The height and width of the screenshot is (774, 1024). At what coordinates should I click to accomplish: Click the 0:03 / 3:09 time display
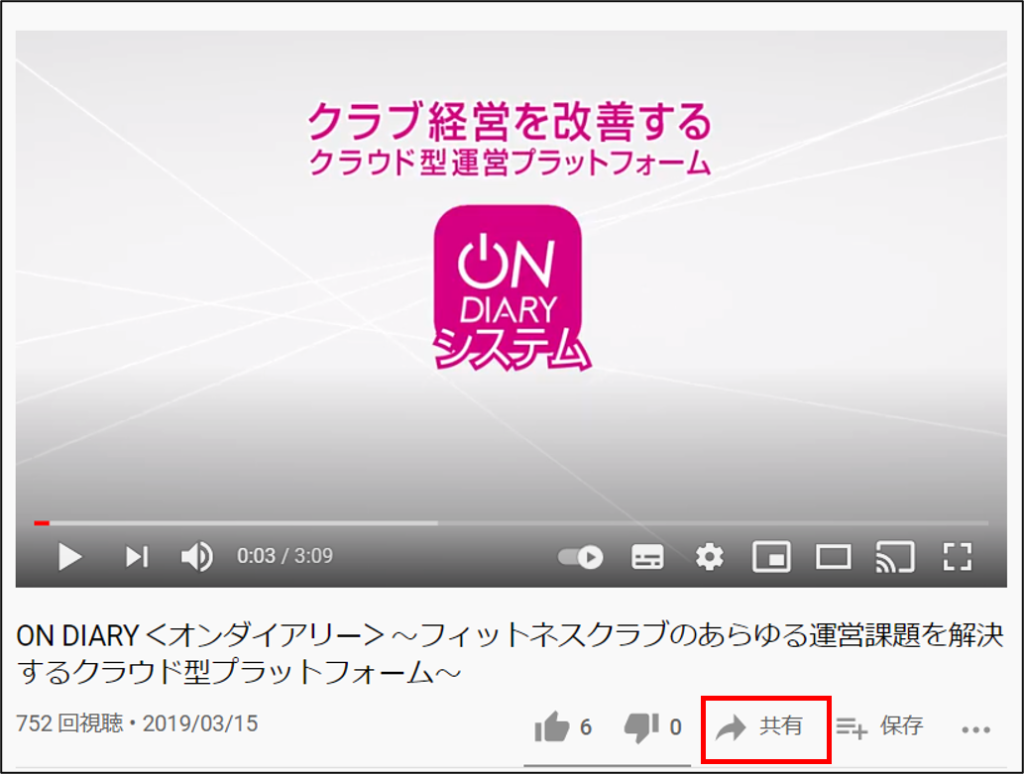point(285,556)
